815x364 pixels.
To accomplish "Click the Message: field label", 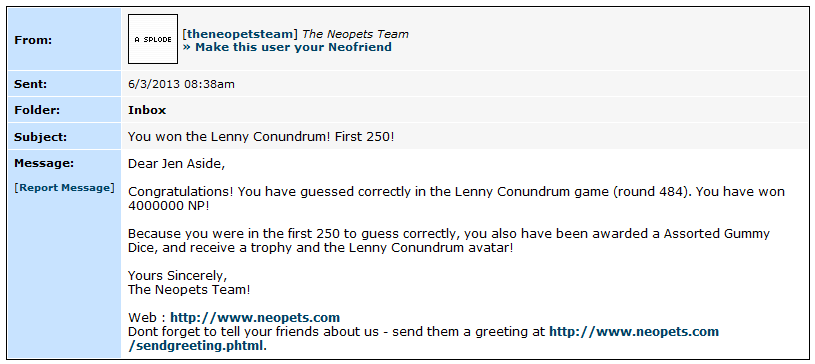I will (44, 163).
